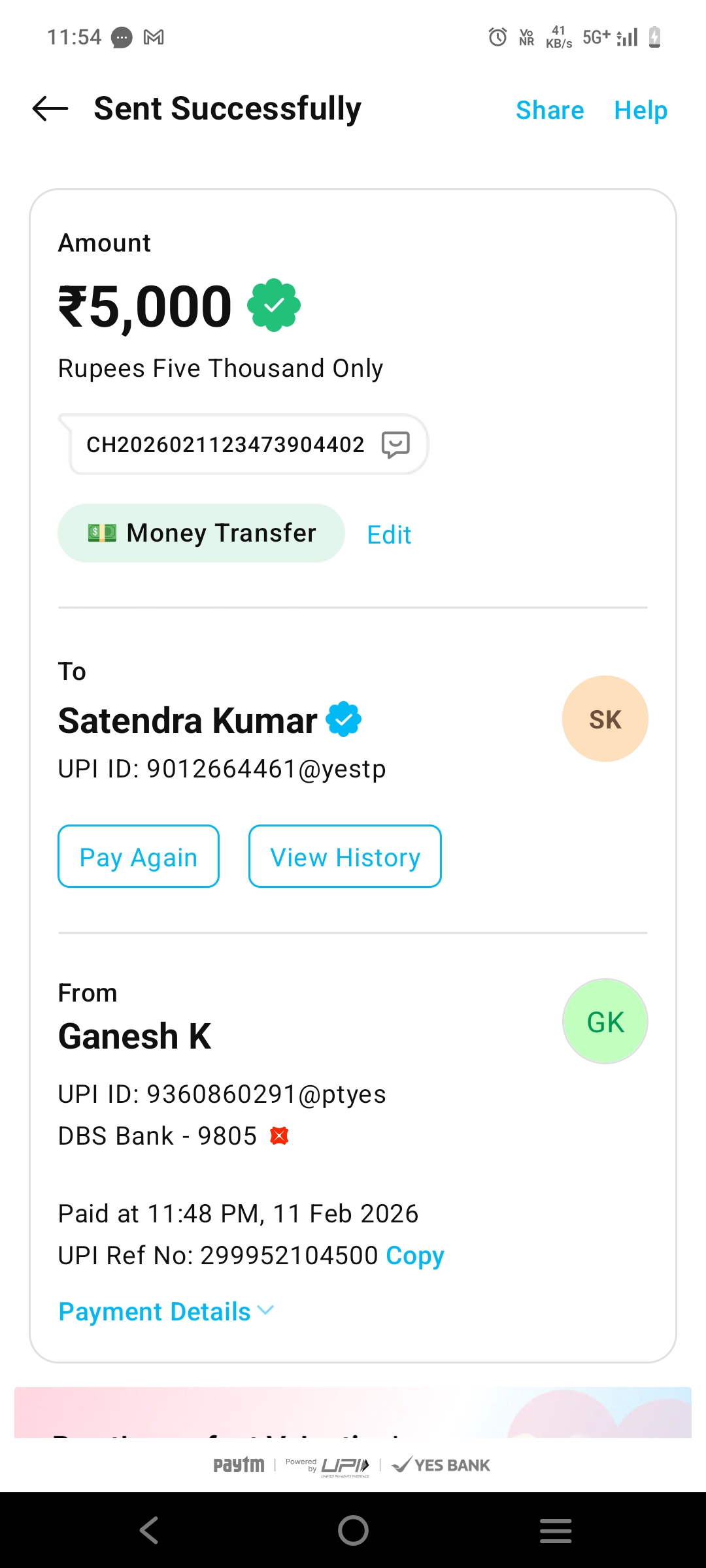The image size is (706, 1568).
Task: Open the GK sender avatar
Action: 605,1021
